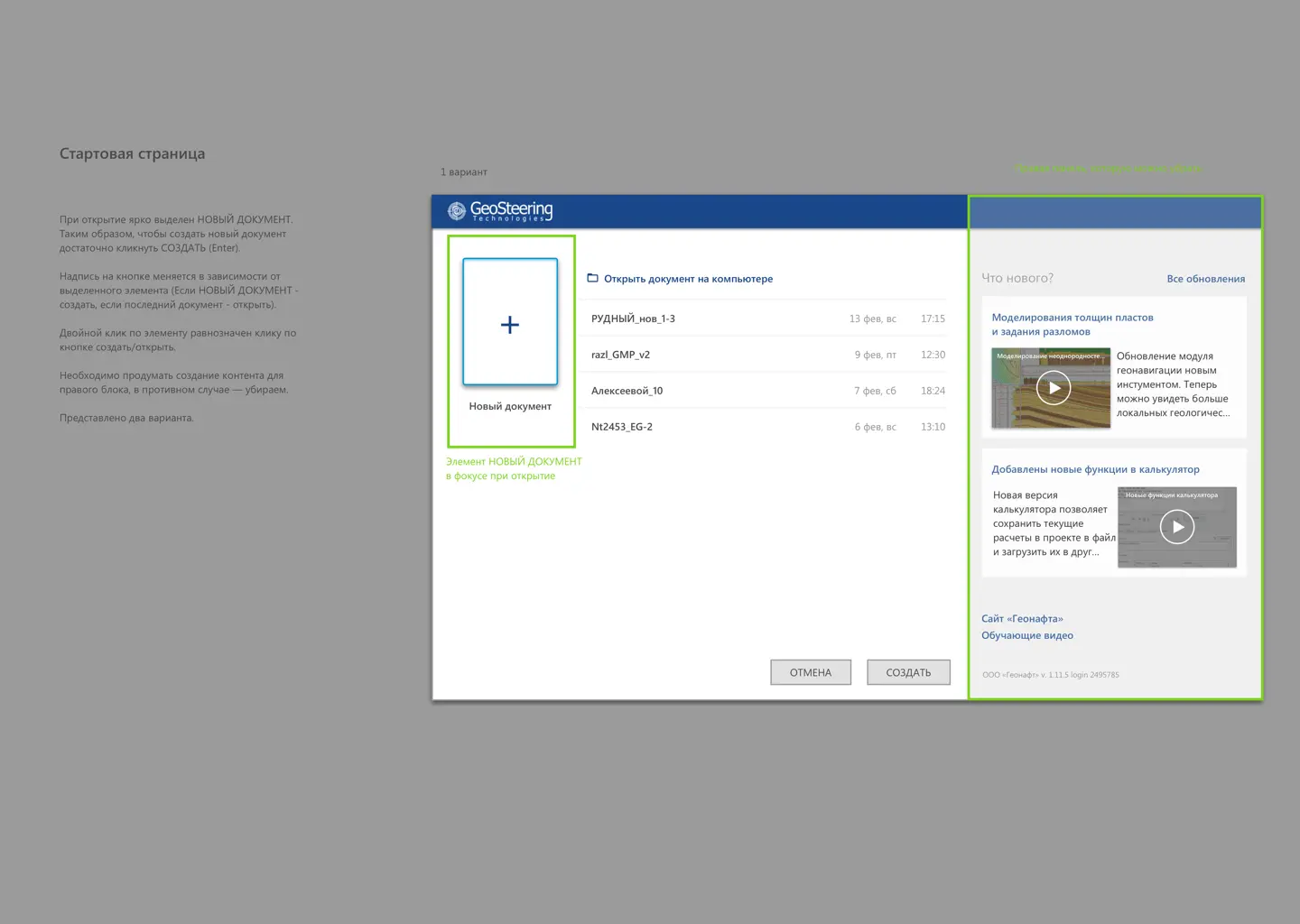Select the New document plus tile
Screen dimensions: 1300x924
click(510, 322)
